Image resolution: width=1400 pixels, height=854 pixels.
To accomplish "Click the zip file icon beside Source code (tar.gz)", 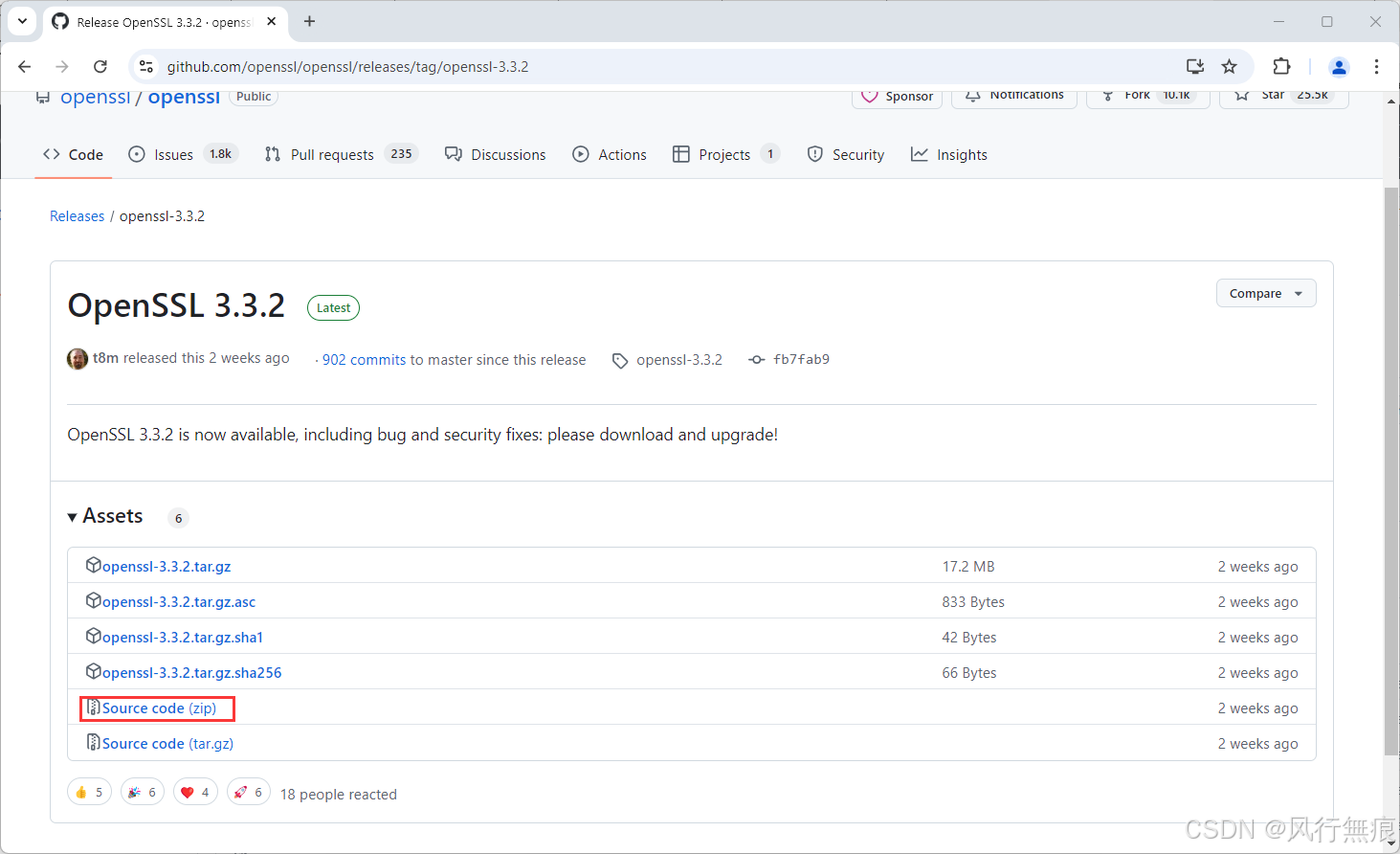I will pos(94,743).
